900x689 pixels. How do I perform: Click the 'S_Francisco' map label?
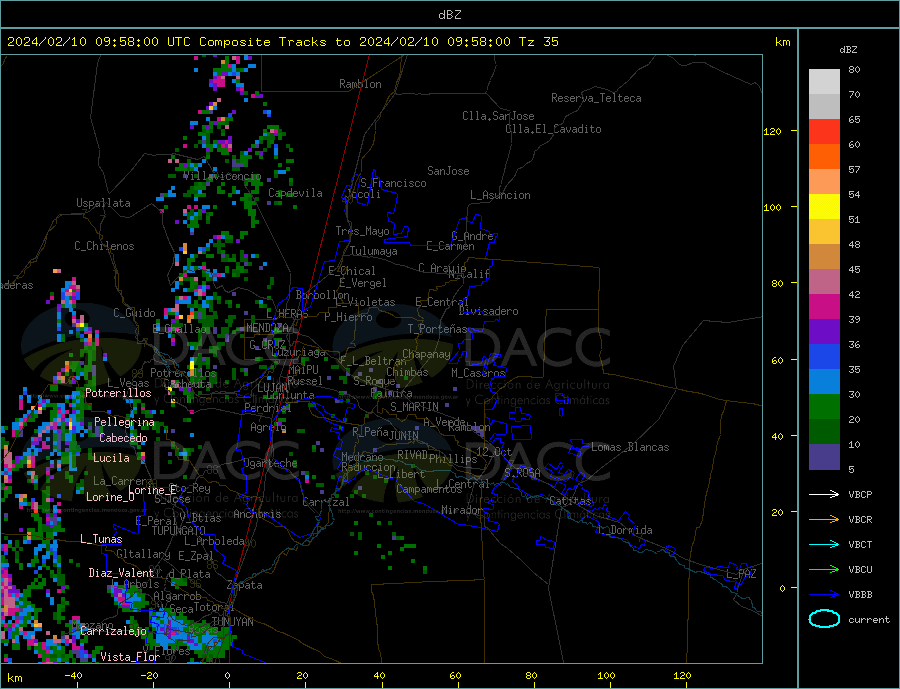coord(393,183)
